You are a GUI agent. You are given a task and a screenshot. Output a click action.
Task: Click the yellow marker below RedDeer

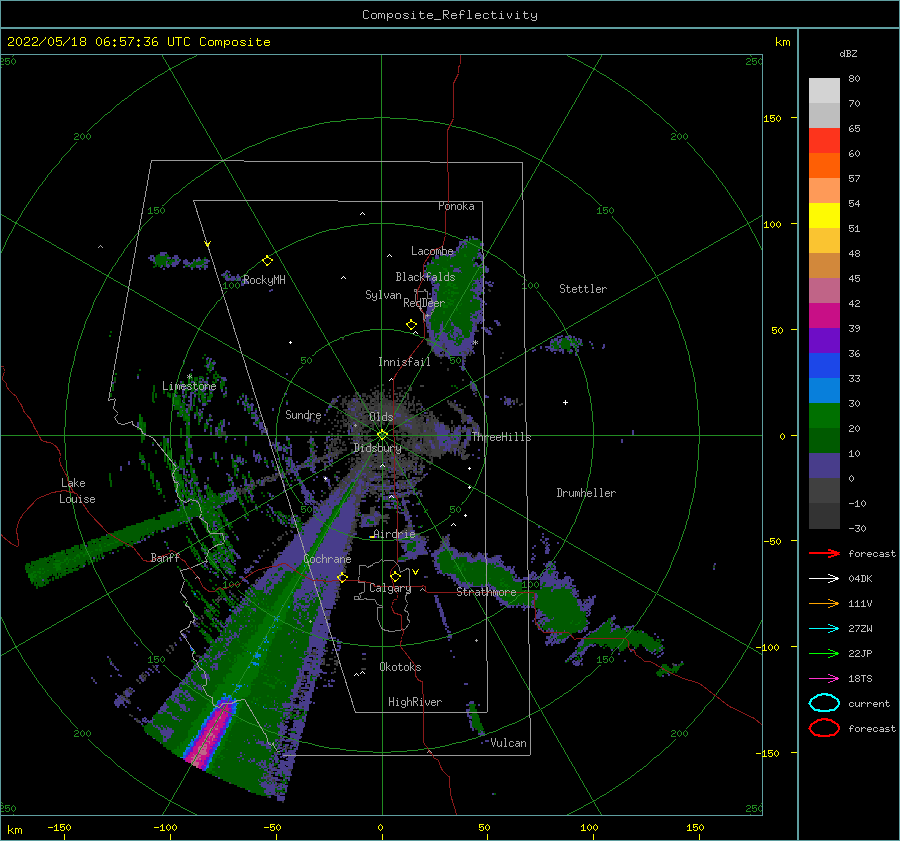coord(411,325)
